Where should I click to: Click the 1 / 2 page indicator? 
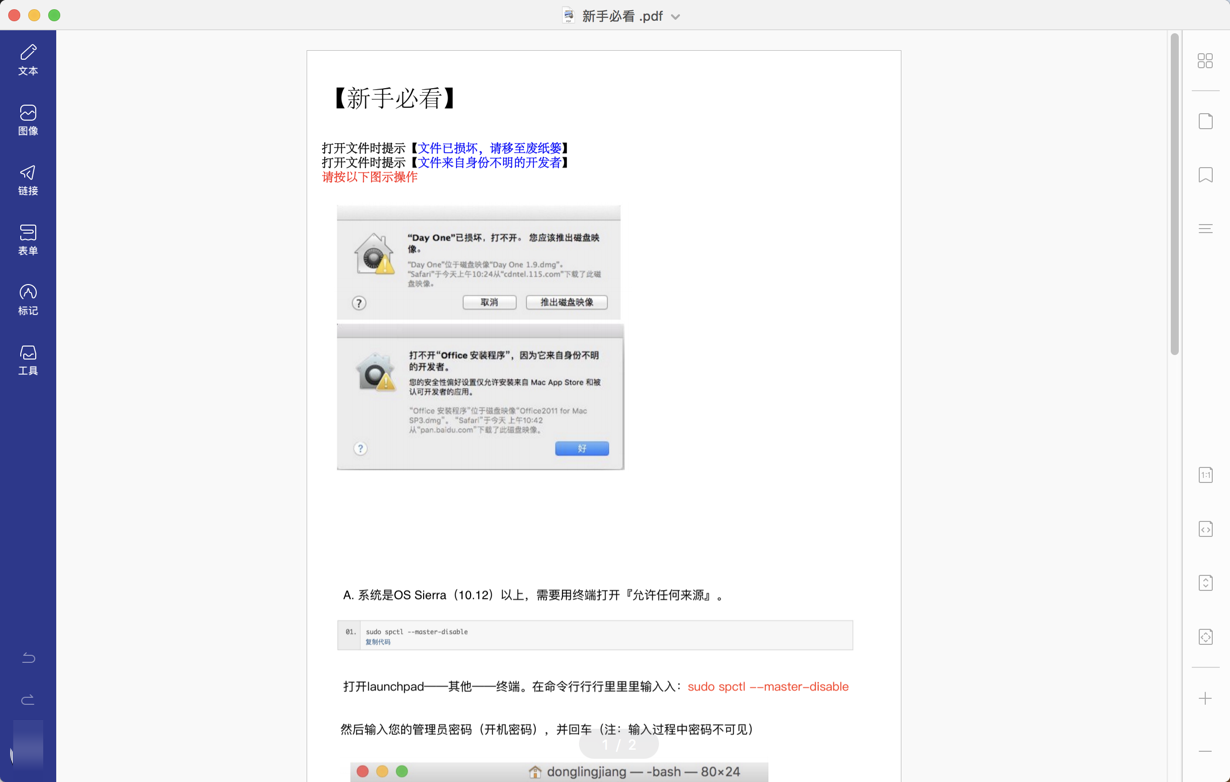[x=618, y=745]
